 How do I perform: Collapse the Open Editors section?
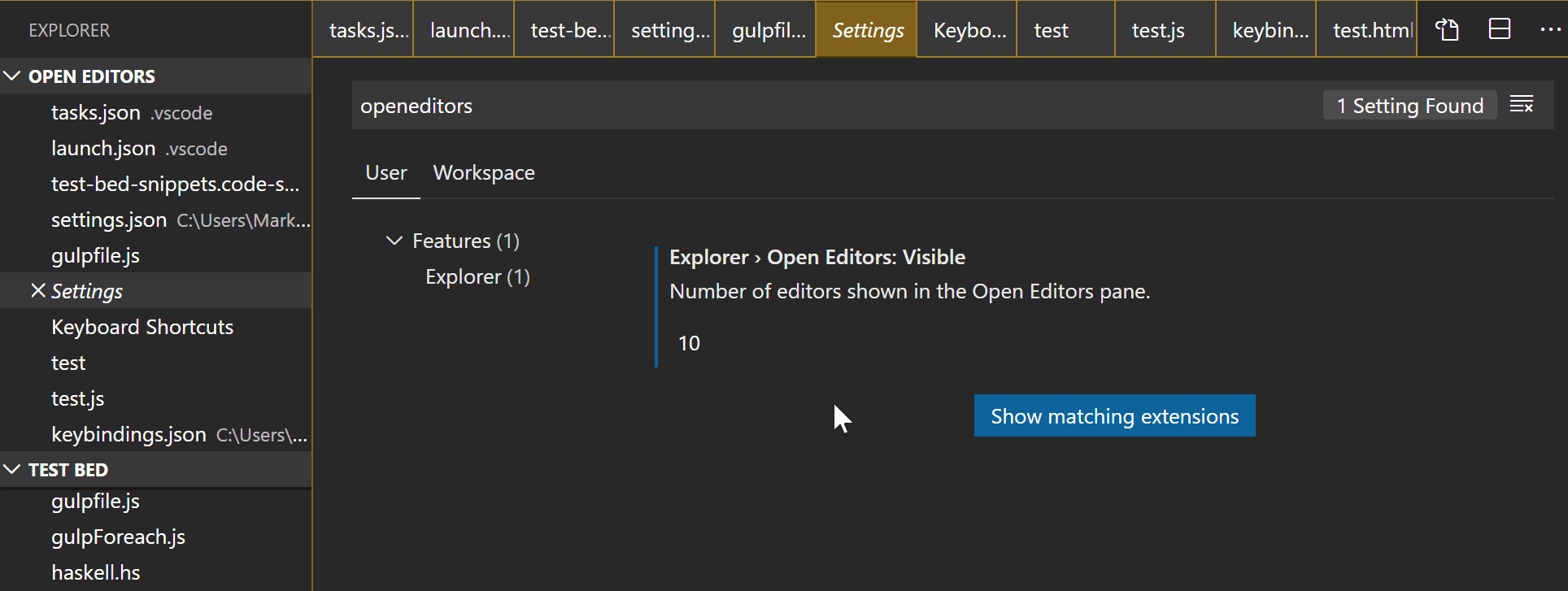pyautogui.click(x=13, y=76)
